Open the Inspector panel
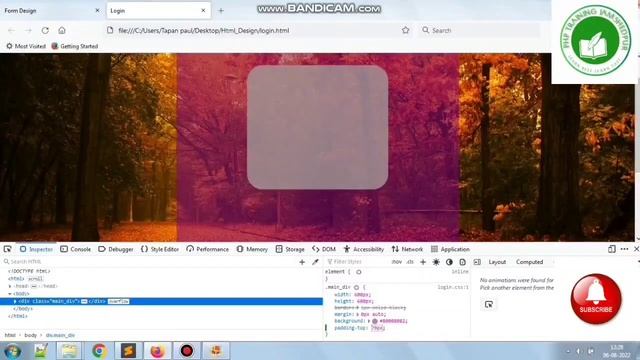 pos(36,249)
